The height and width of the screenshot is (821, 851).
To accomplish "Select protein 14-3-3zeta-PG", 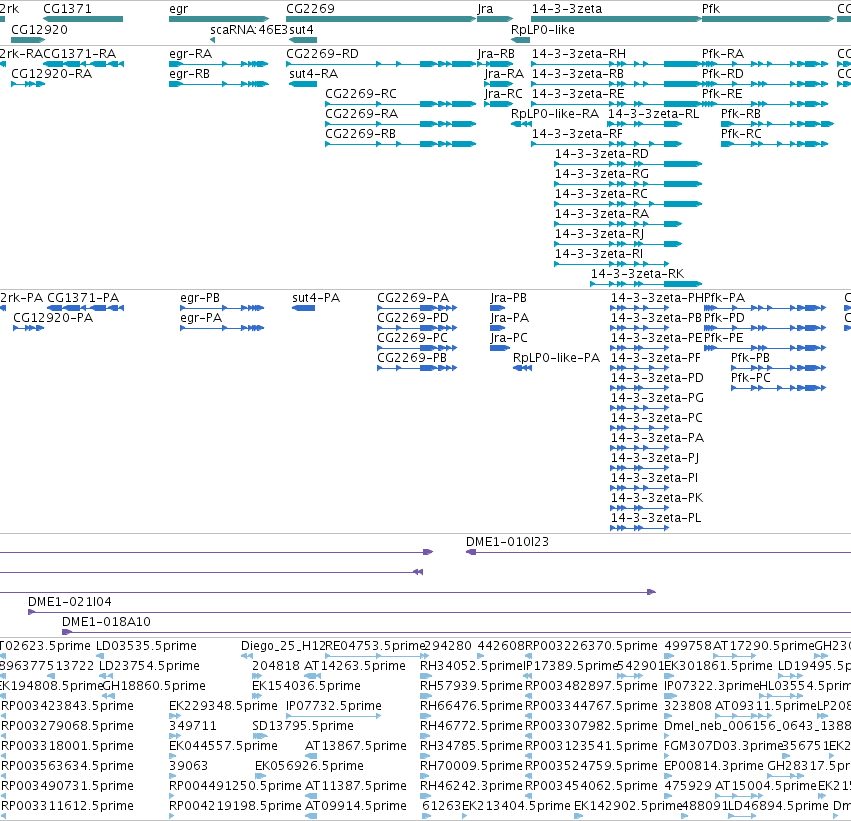I will tap(657, 398).
